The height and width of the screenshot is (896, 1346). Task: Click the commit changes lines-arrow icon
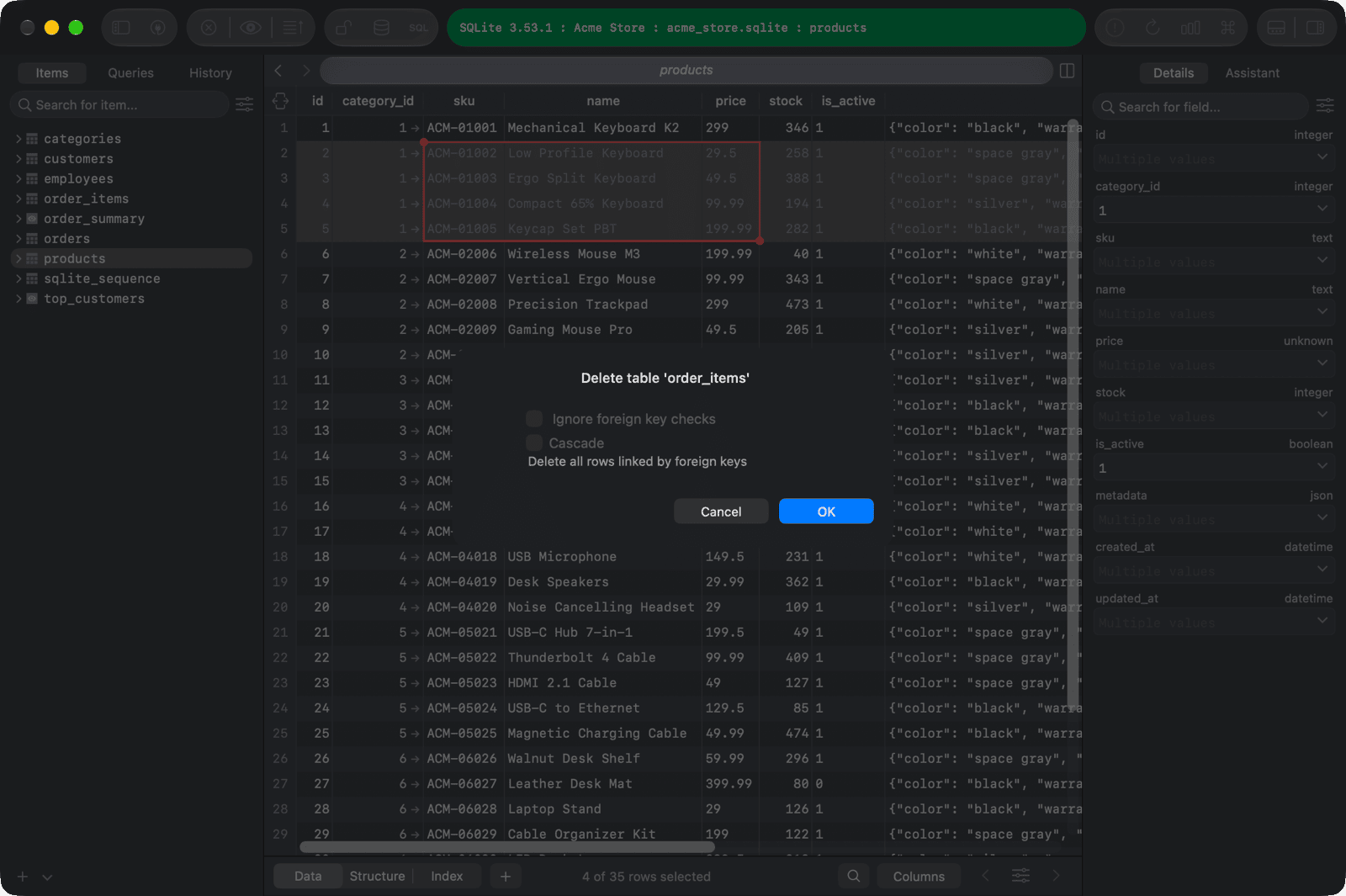(x=293, y=28)
